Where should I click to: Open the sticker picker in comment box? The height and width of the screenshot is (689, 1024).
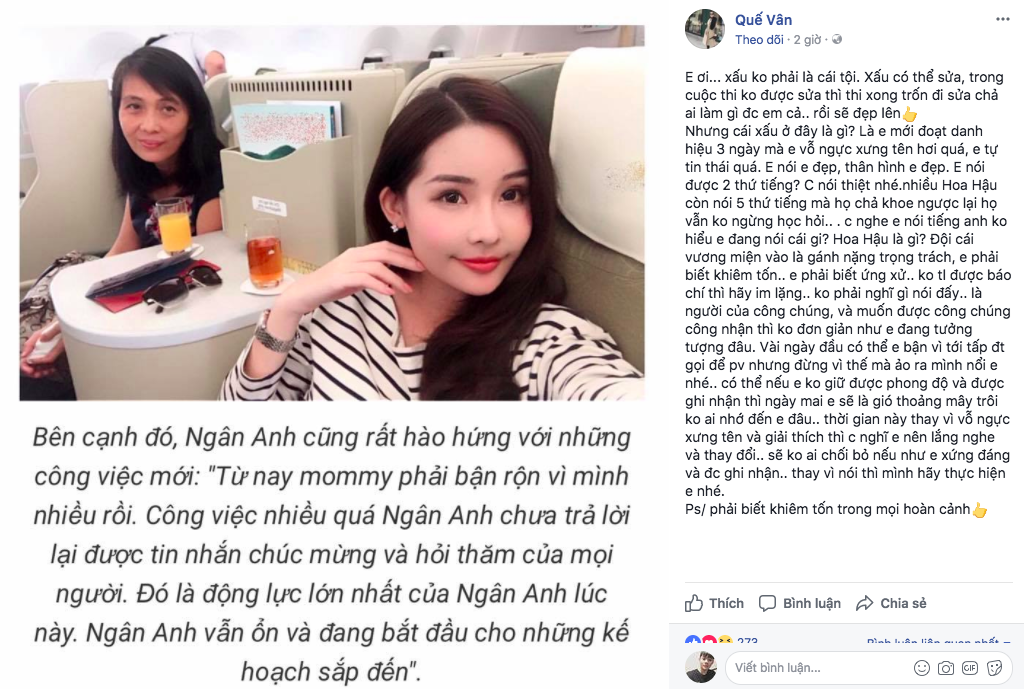click(995, 667)
